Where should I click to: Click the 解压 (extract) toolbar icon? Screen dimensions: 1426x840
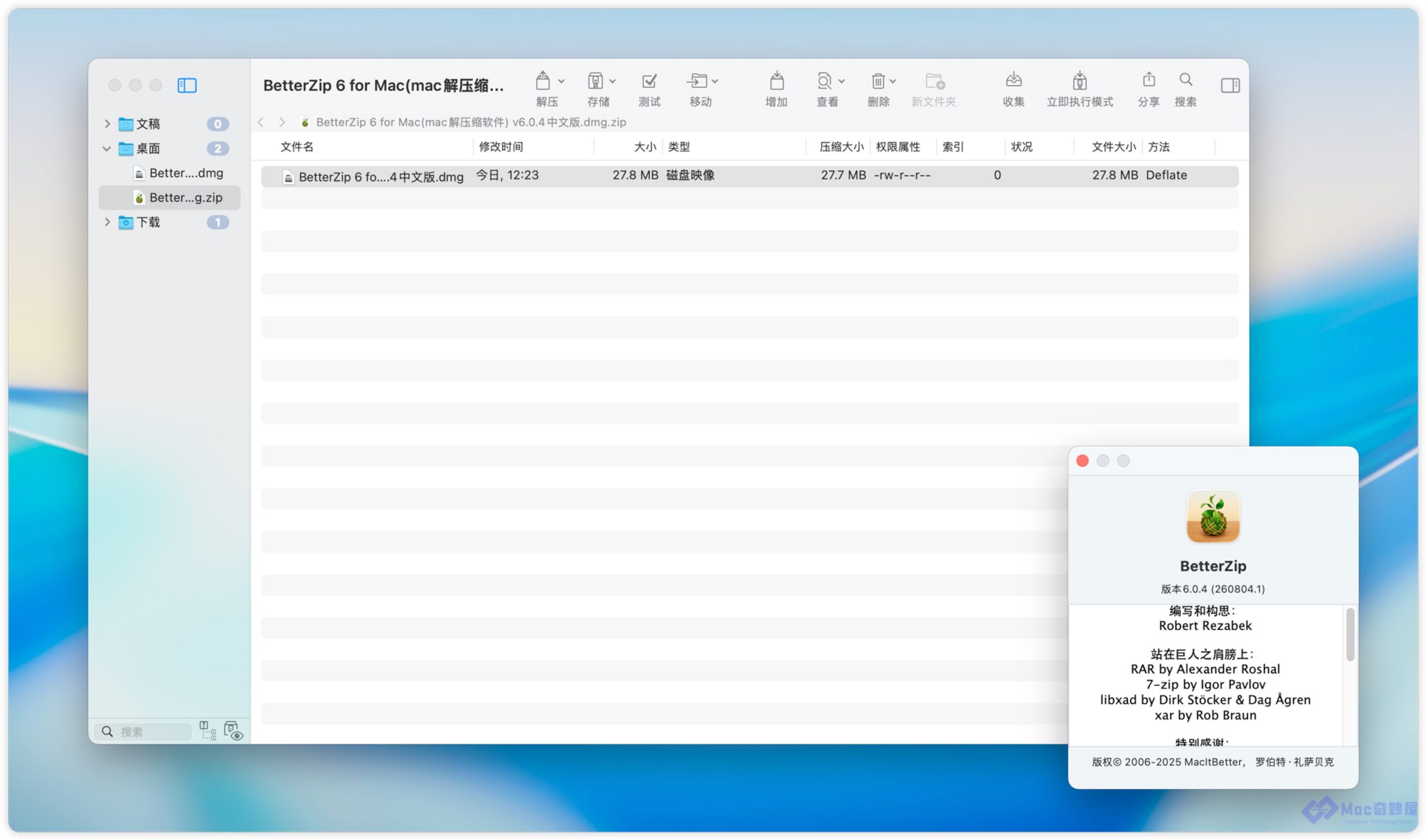point(543,81)
